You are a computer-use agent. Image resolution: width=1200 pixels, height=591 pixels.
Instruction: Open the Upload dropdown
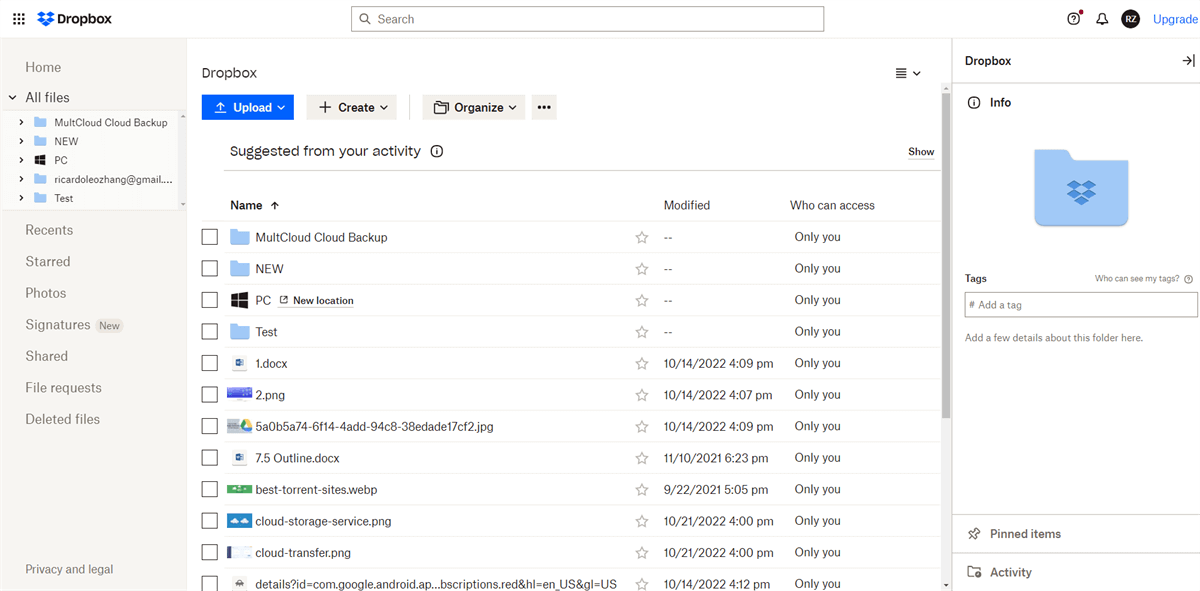tap(248, 108)
